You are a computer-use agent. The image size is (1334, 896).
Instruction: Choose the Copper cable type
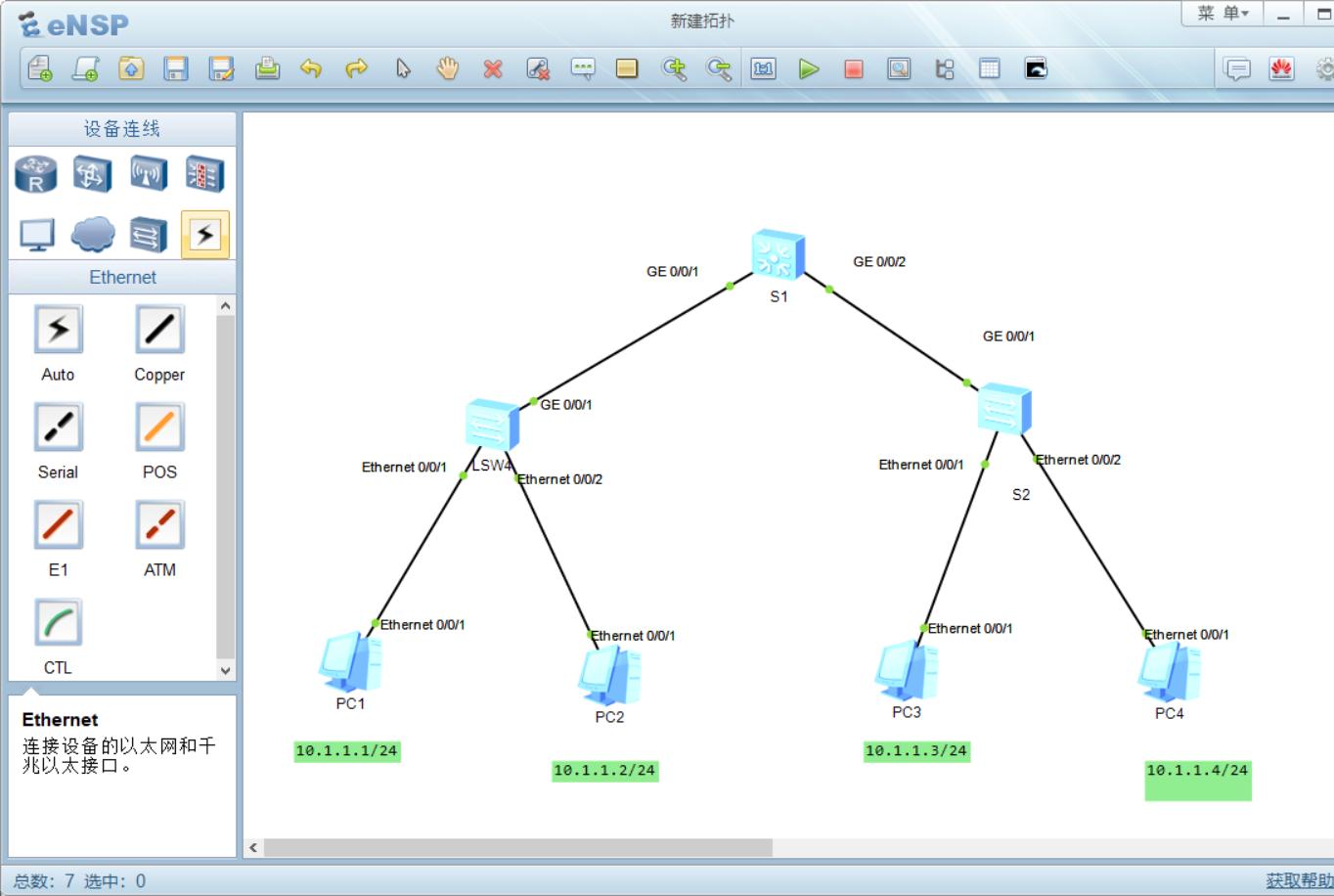coord(159,329)
